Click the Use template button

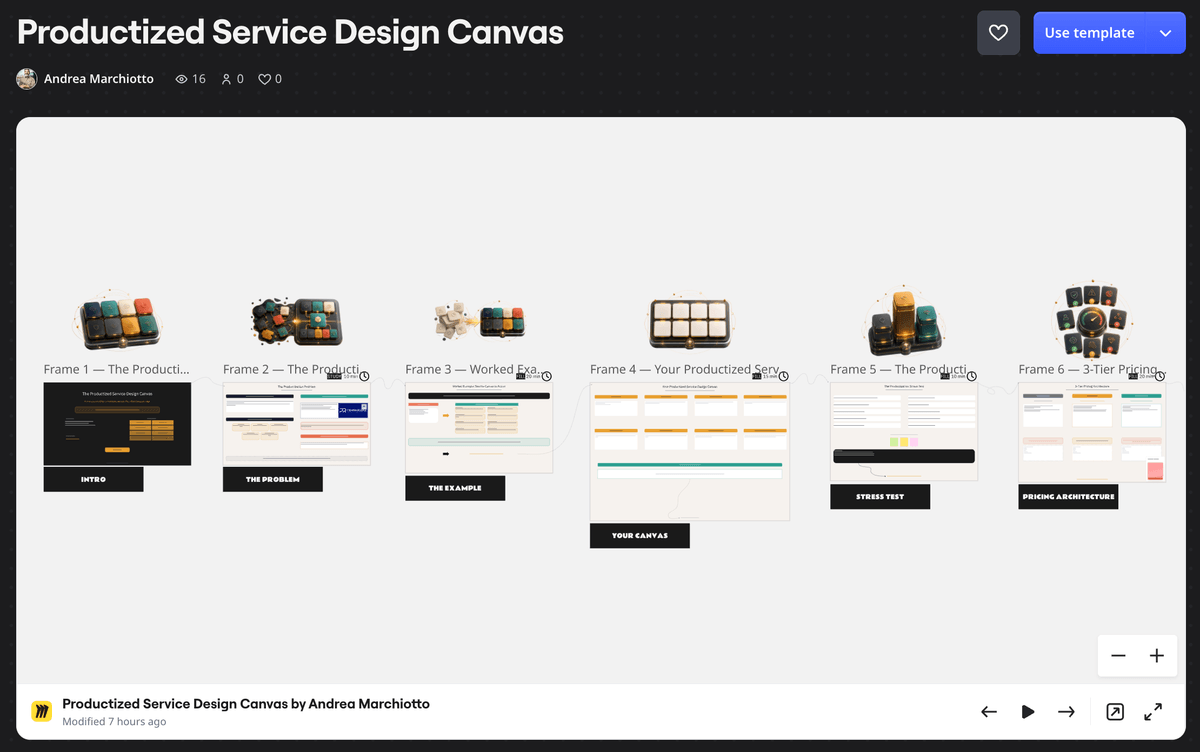1089,33
